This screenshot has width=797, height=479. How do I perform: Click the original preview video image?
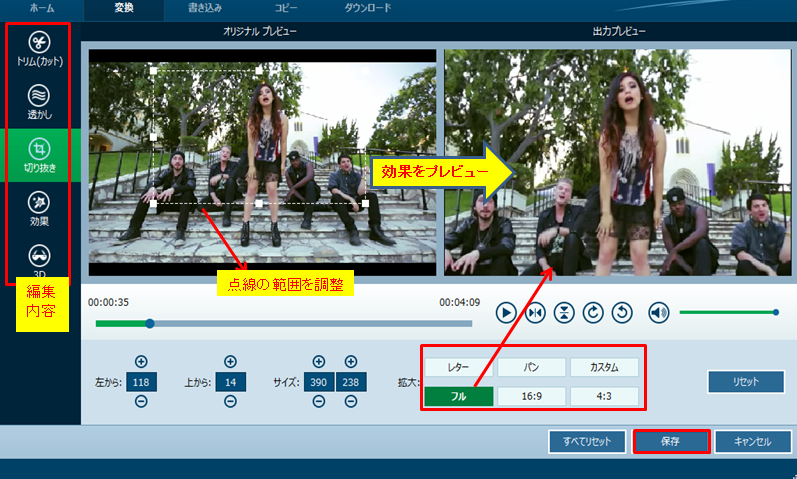pos(262,163)
